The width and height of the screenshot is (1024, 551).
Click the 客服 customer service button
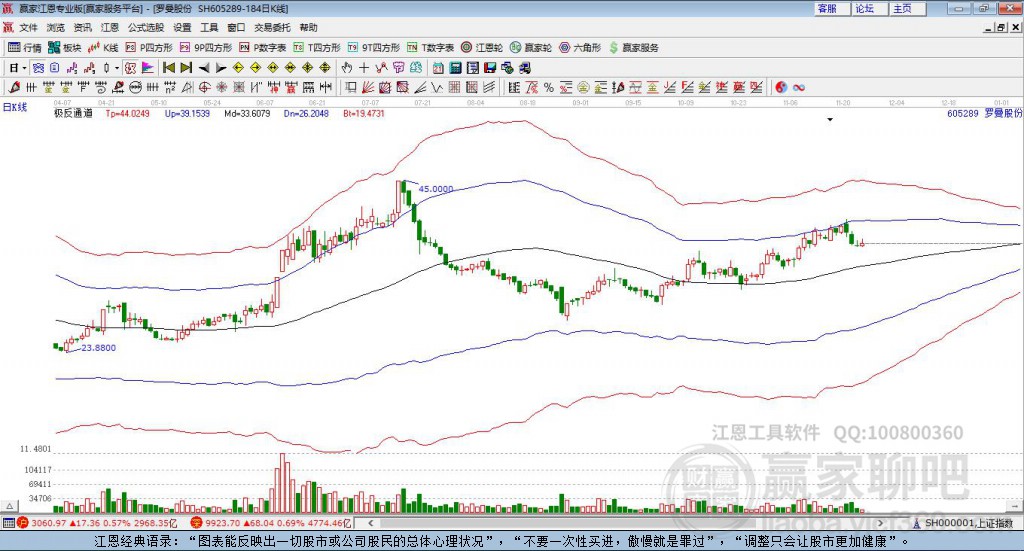pos(831,8)
